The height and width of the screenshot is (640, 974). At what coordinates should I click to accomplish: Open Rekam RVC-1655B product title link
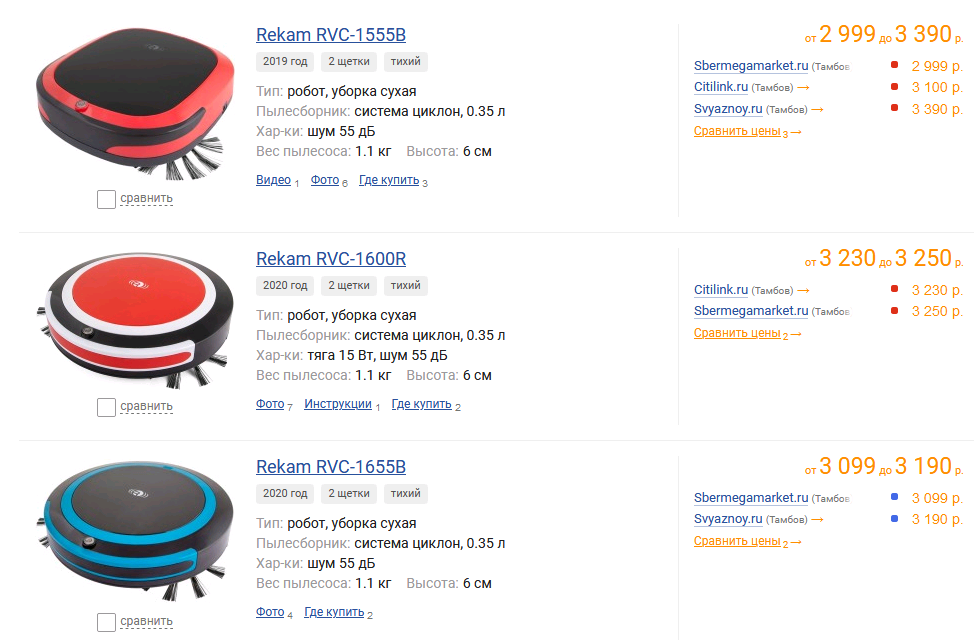coord(330,467)
